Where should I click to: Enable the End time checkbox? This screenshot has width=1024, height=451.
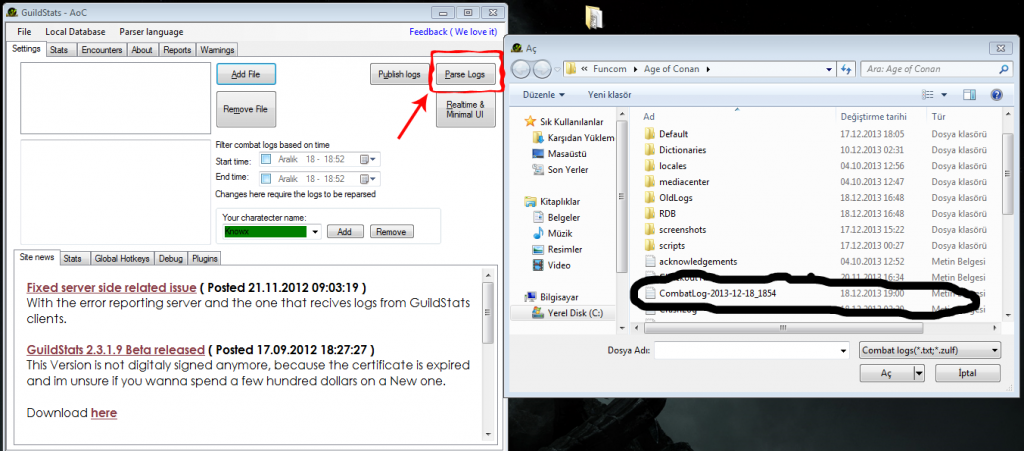click(266, 178)
